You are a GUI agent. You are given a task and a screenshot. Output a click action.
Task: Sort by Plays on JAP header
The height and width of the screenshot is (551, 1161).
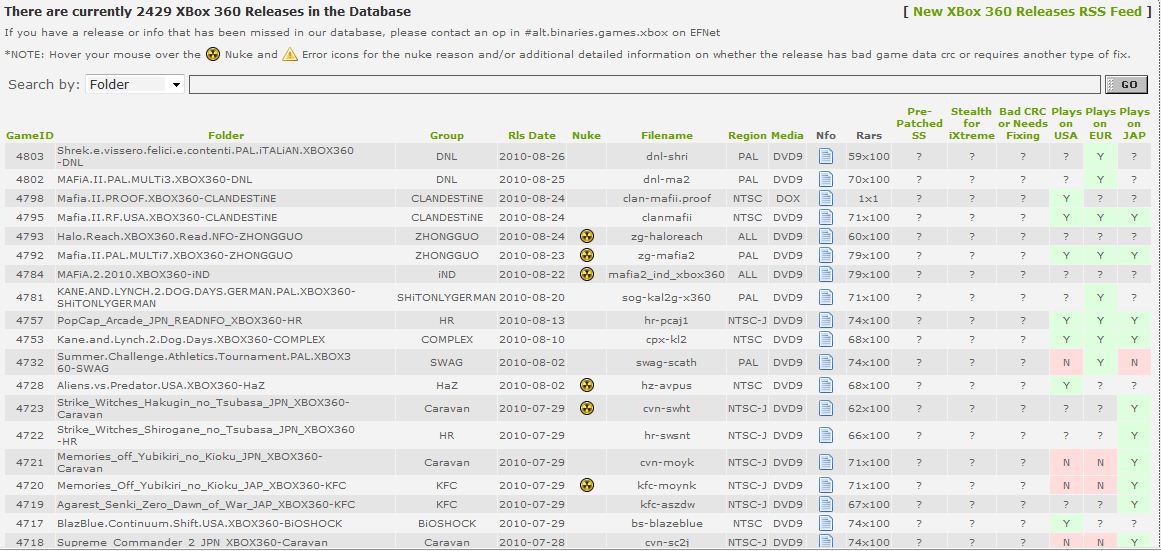coord(1134,124)
